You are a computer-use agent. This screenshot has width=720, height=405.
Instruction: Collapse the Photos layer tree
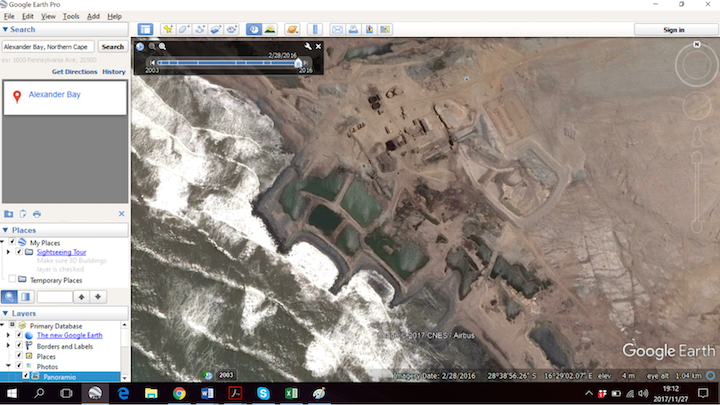click(8, 366)
